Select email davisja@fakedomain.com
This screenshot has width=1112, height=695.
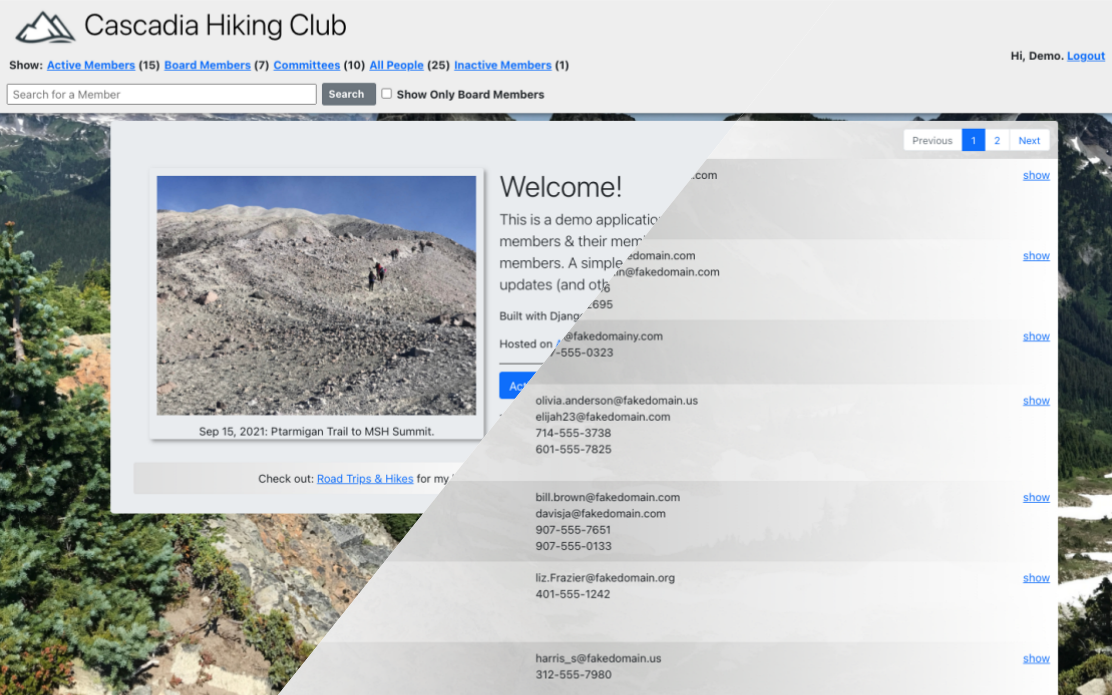pos(601,514)
